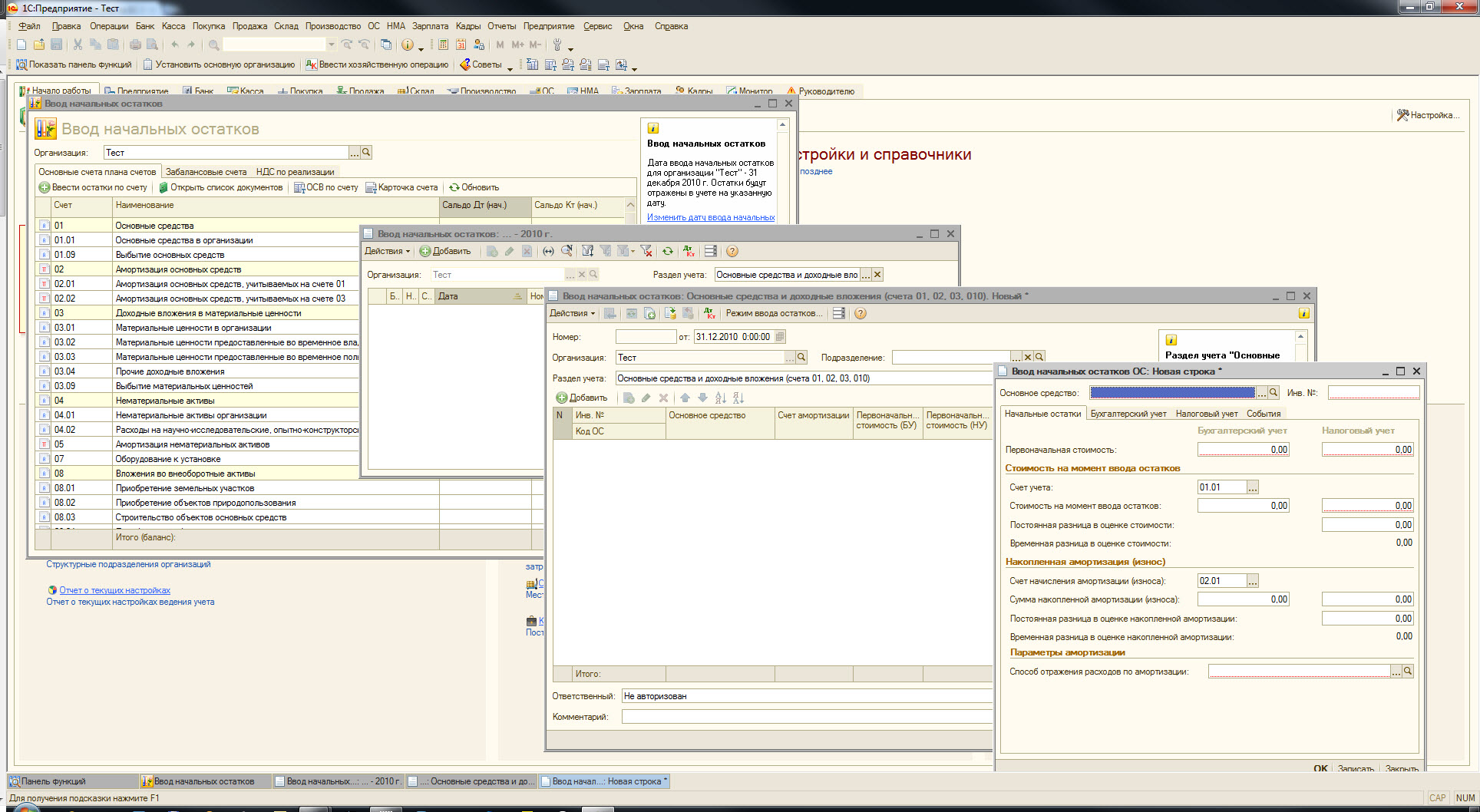1480x812 pixels.
Task: Click Отчет о текущих настройках link
Action: tap(114, 590)
